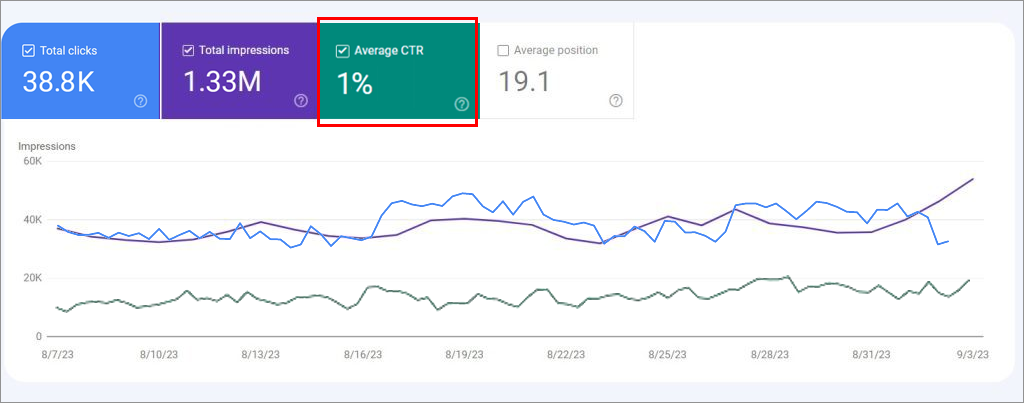Viewport: 1024px width, 403px height.
Task: Click the 8/10/23 date label
Action: [159, 355]
